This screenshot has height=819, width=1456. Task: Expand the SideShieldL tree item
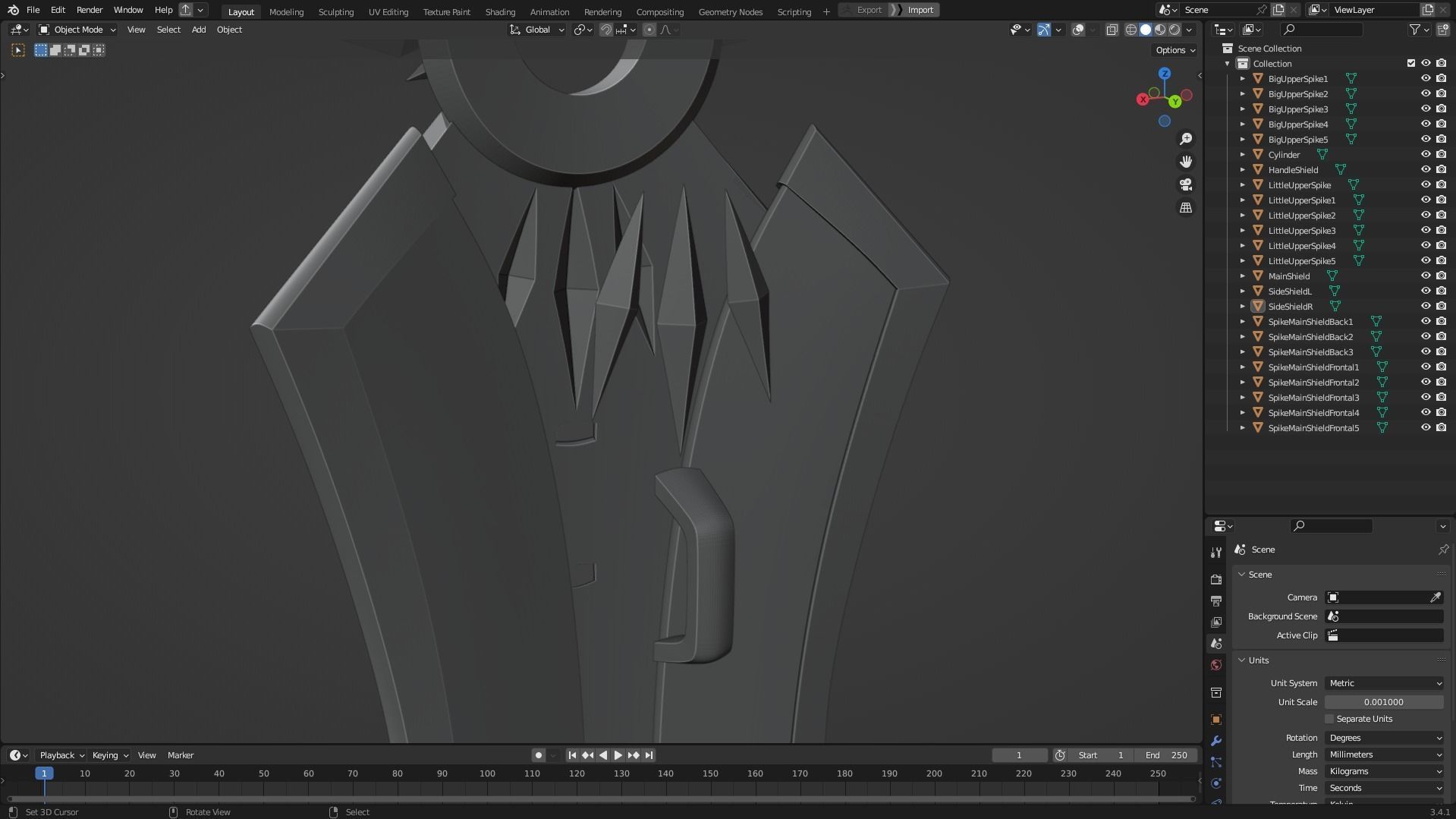pyautogui.click(x=1242, y=291)
